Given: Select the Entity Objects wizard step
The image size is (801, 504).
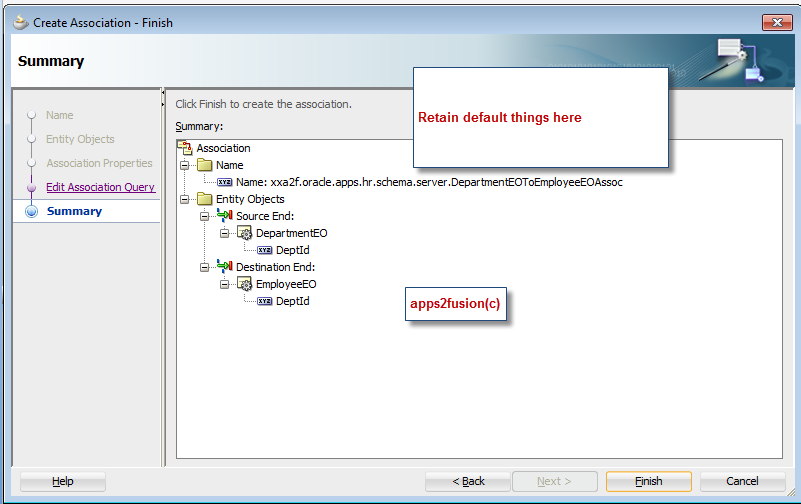Looking at the screenshot, I should click(x=80, y=139).
